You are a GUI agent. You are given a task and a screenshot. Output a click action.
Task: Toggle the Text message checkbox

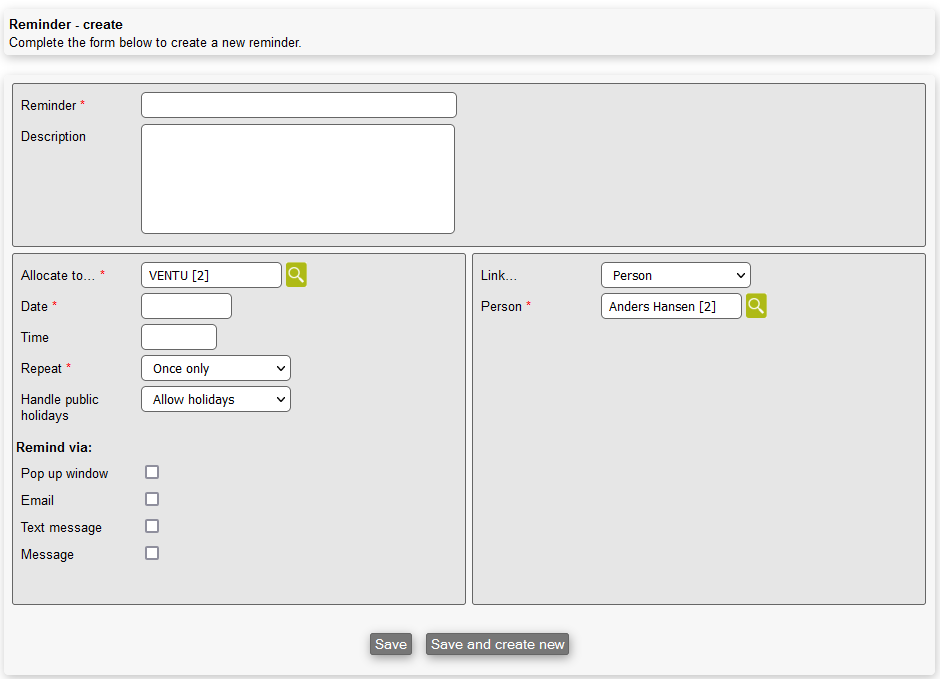[152, 526]
